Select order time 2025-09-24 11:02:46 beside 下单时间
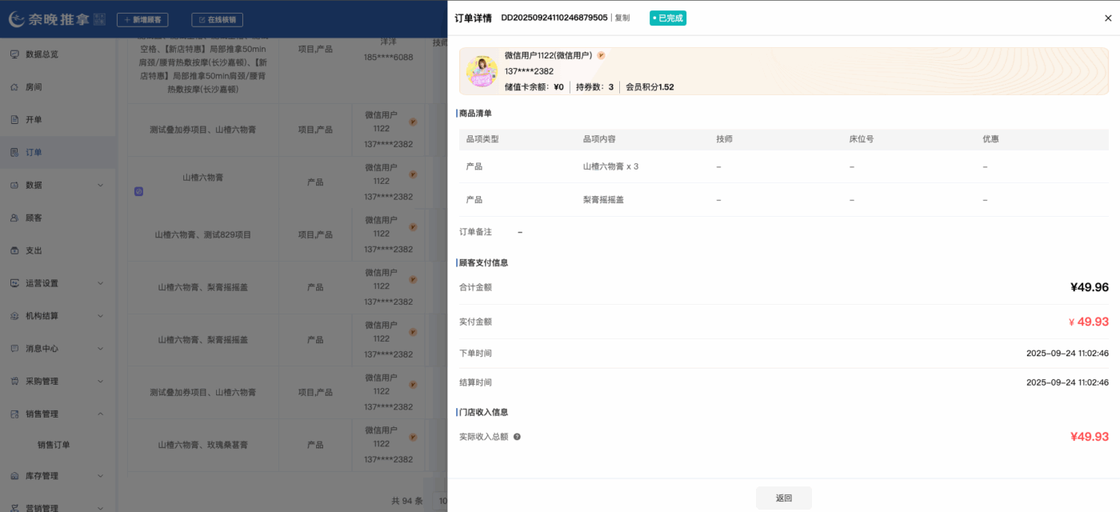The width and height of the screenshot is (1120, 512). pyautogui.click(x=1067, y=353)
